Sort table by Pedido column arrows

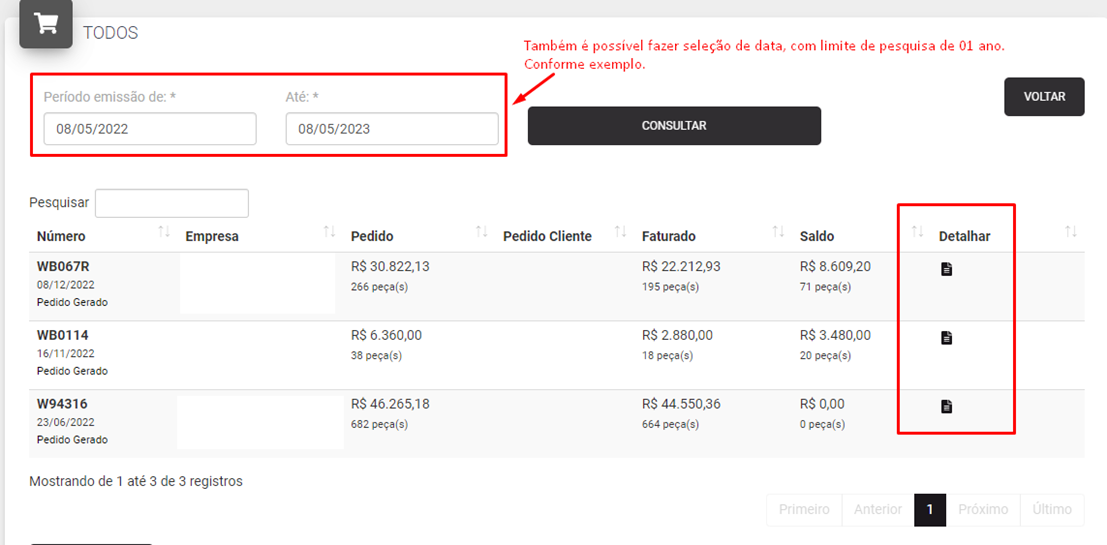tap(481, 231)
